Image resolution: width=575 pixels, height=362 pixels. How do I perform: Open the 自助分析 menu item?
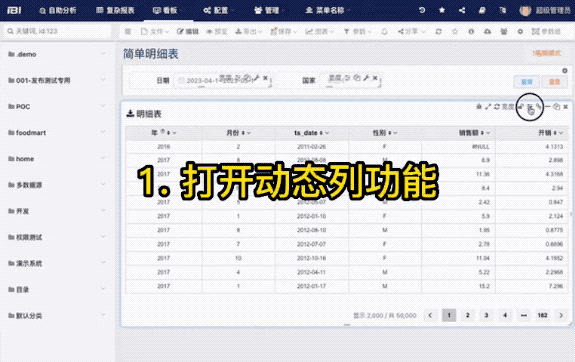pyautogui.click(x=58, y=10)
